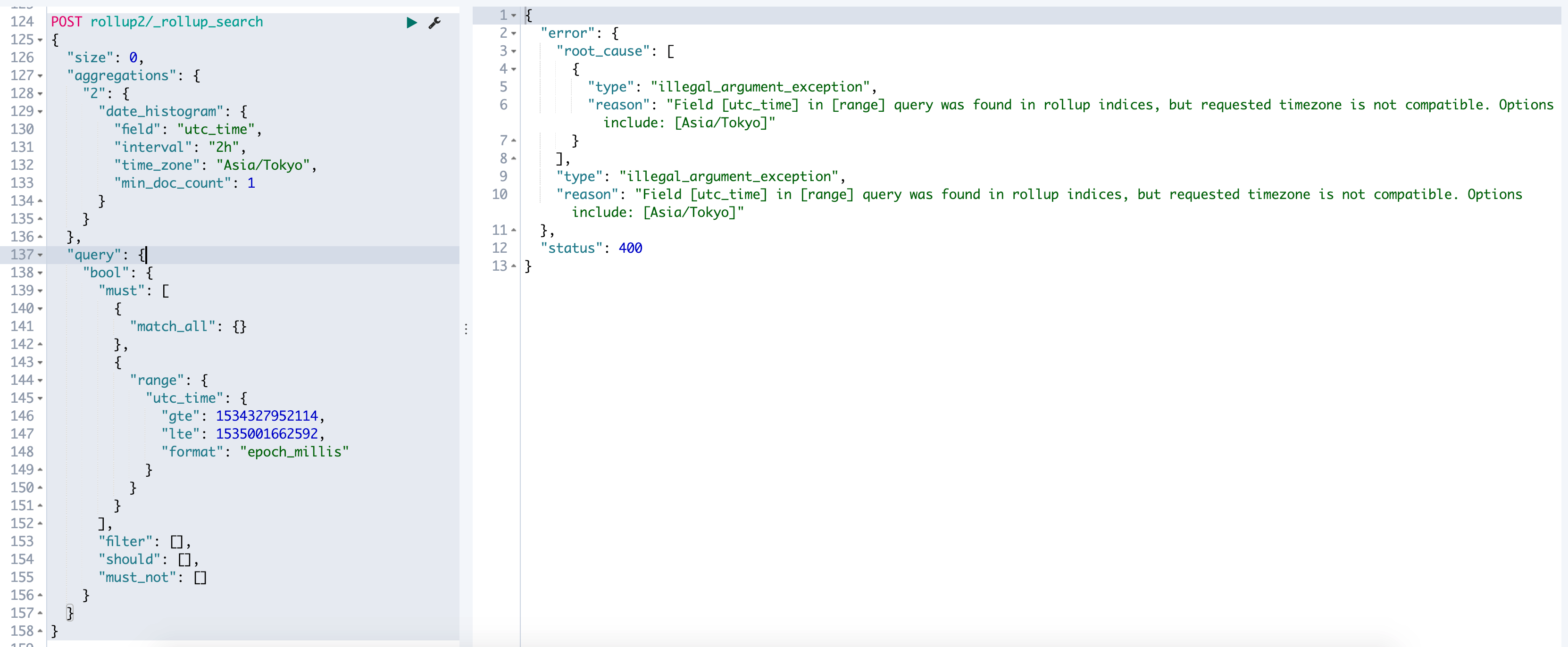Screen dimensions: 1568x647
Task: Fold the query block on line 137
Action: click(40, 255)
